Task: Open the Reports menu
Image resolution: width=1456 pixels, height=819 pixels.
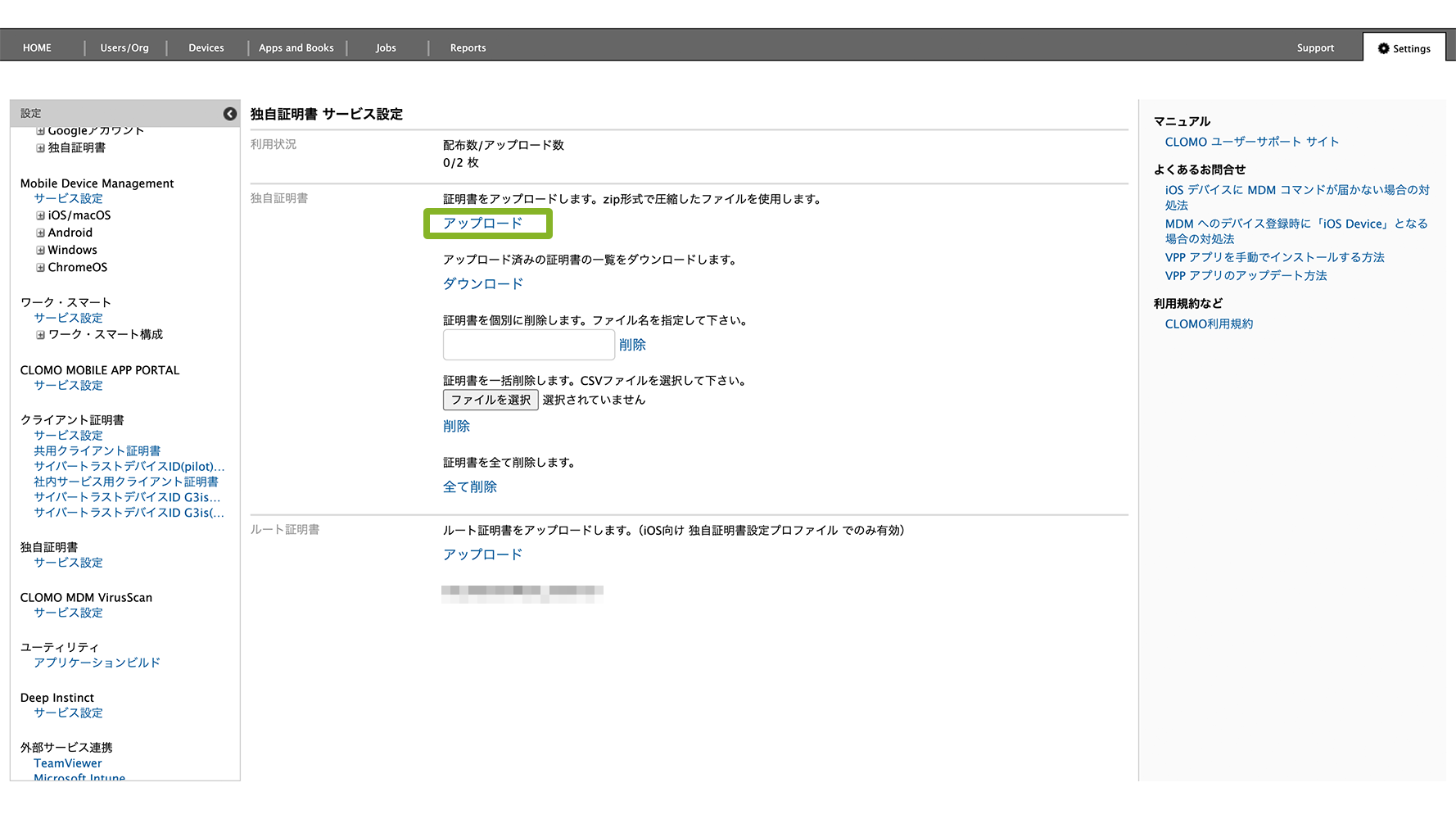Action: click(468, 48)
